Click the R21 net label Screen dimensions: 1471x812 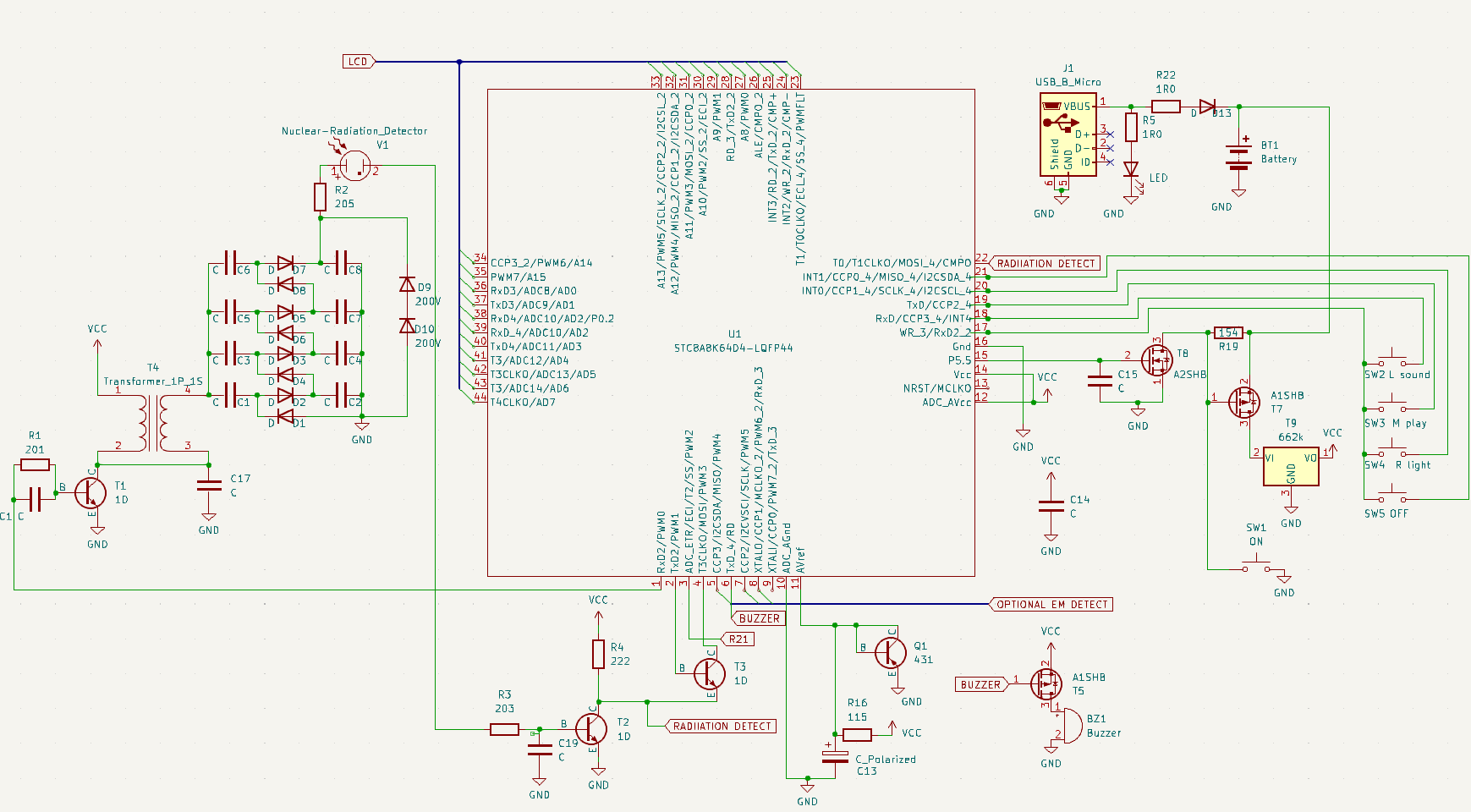(738, 639)
